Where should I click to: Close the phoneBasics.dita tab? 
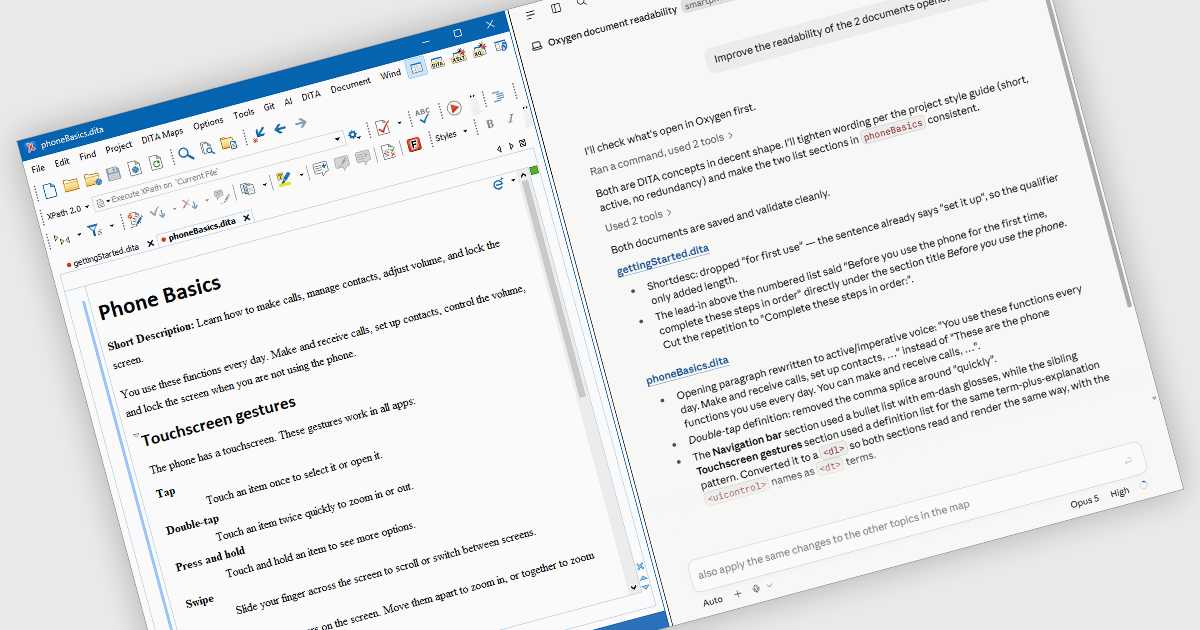coord(246,218)
